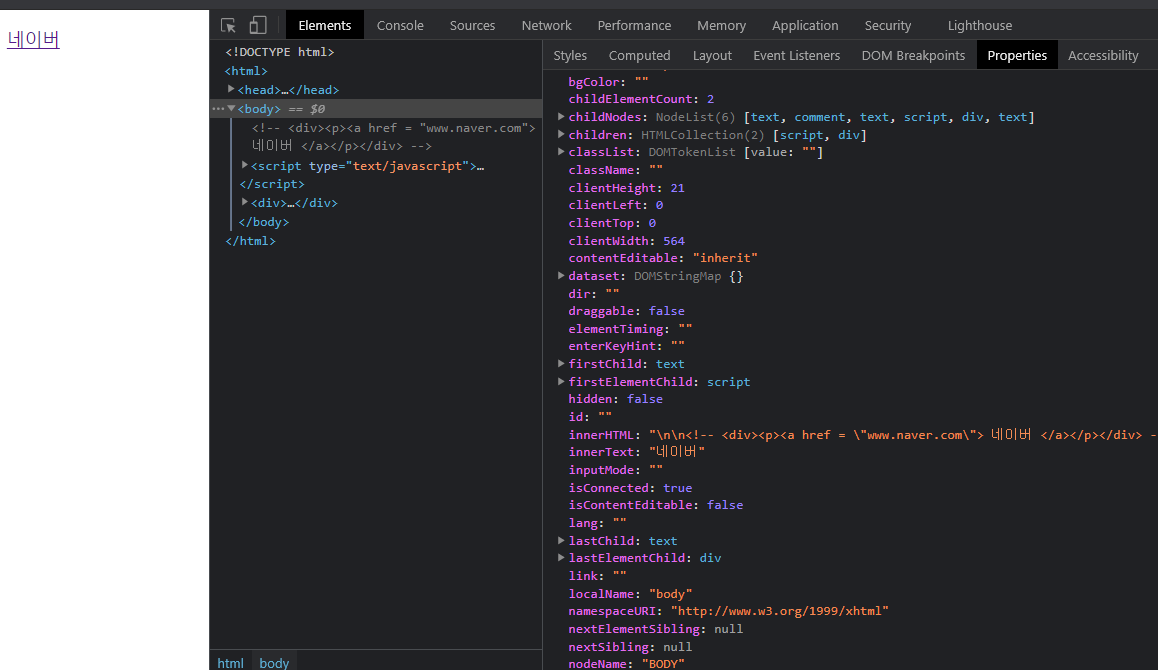1158x670 pixels.
Task: Select the innerText property row
Action: 637,451
